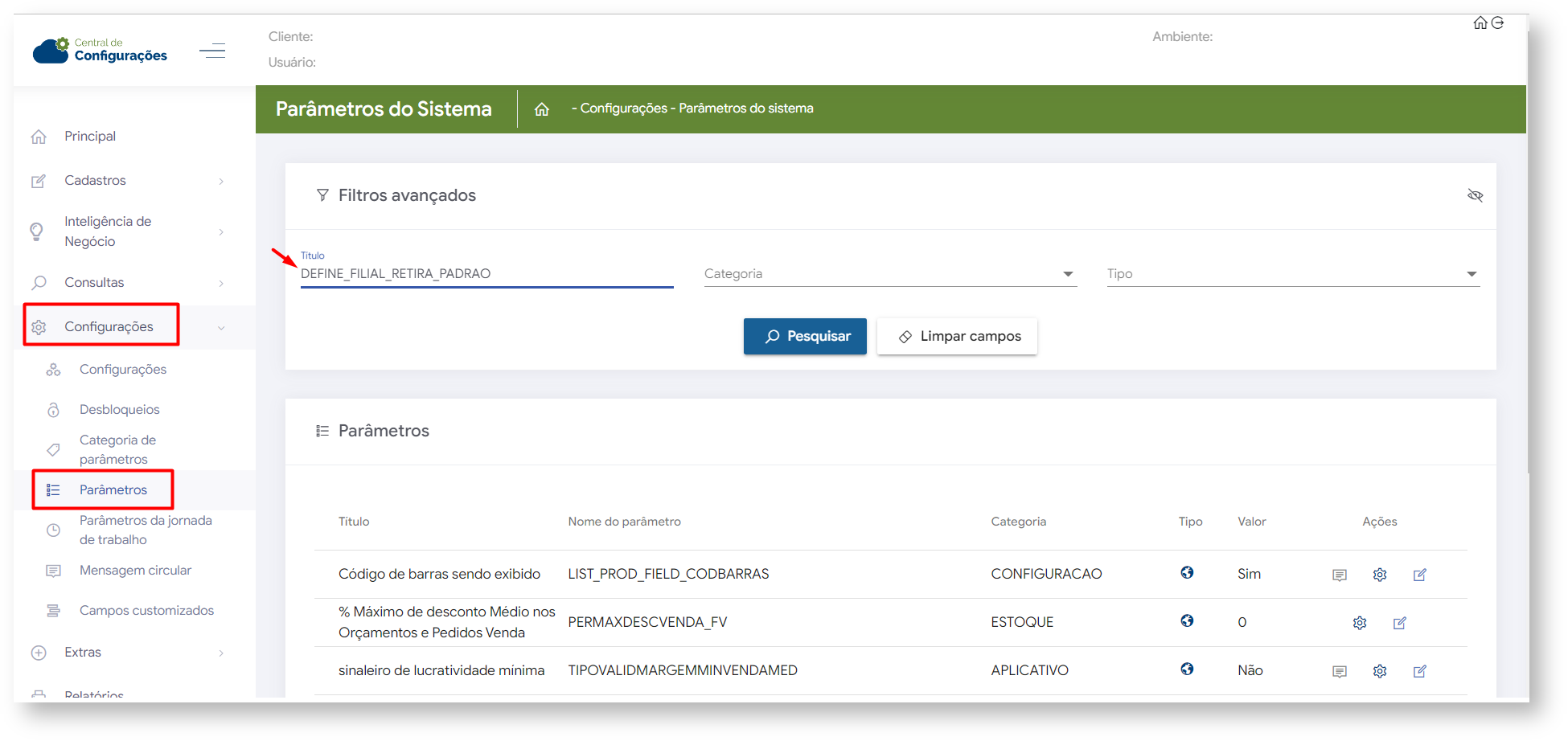
Task: Click the gear icon in the sinaleiro de lucratividade row
Action: [1380, 671]
